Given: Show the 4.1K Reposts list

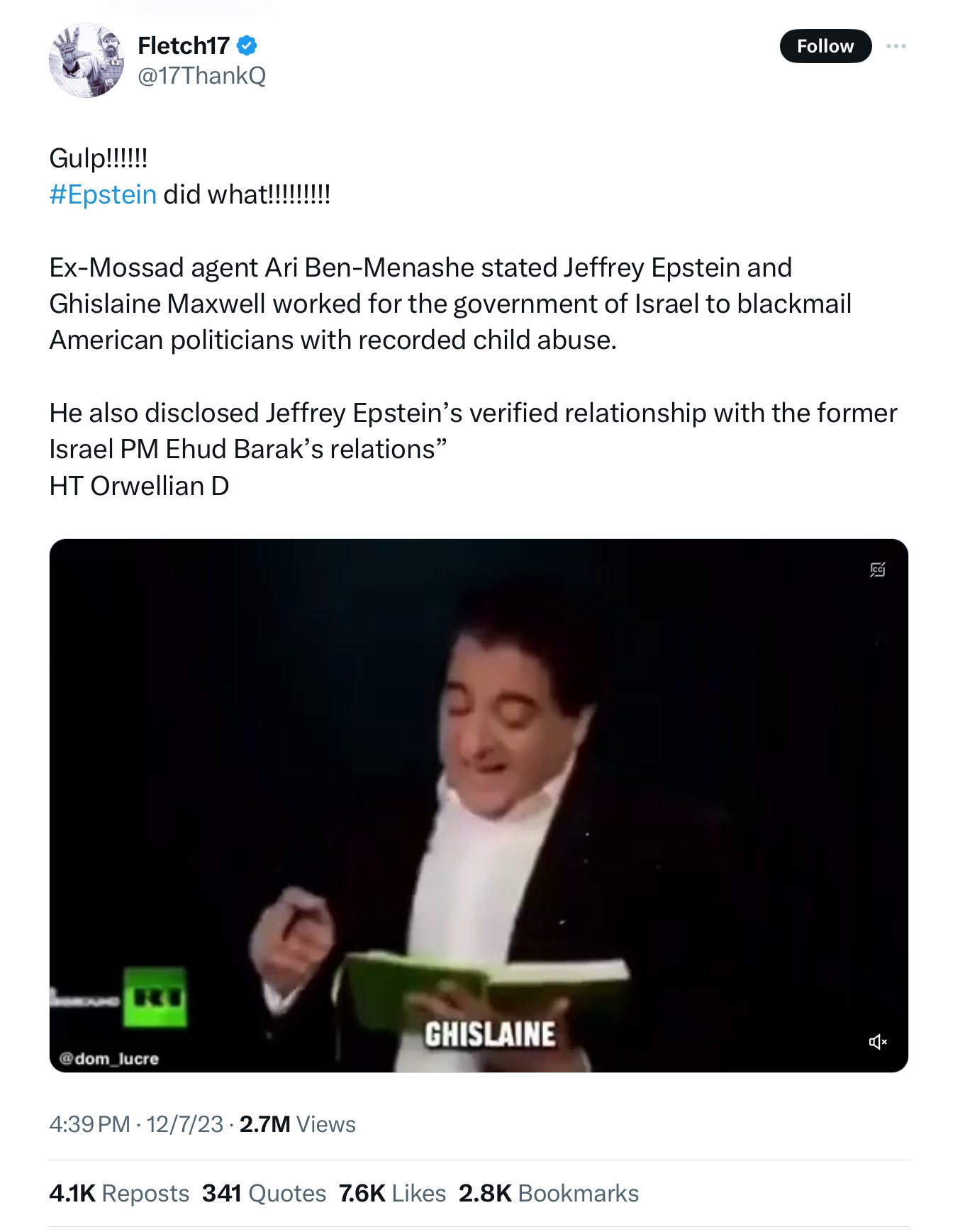Looking at the screenshot, I should tap(119, 1193).
